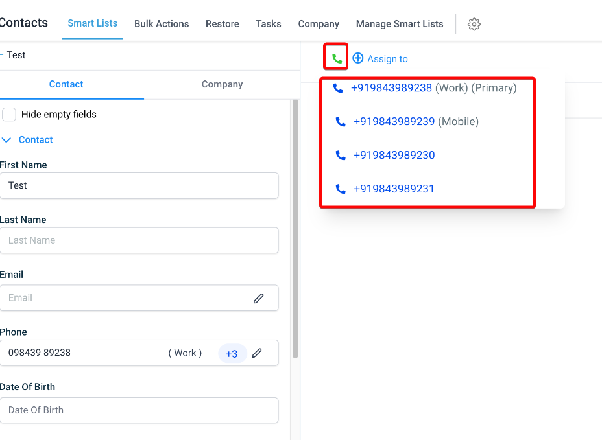This screenshot has width=602, height=440.
Task: Call the number ending 9231
Action: coord(385,189)
